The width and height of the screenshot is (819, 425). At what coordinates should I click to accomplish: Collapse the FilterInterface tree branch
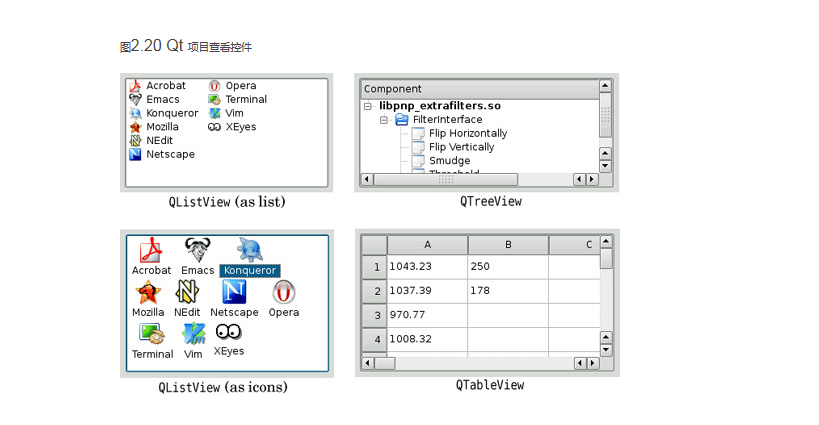384,120
